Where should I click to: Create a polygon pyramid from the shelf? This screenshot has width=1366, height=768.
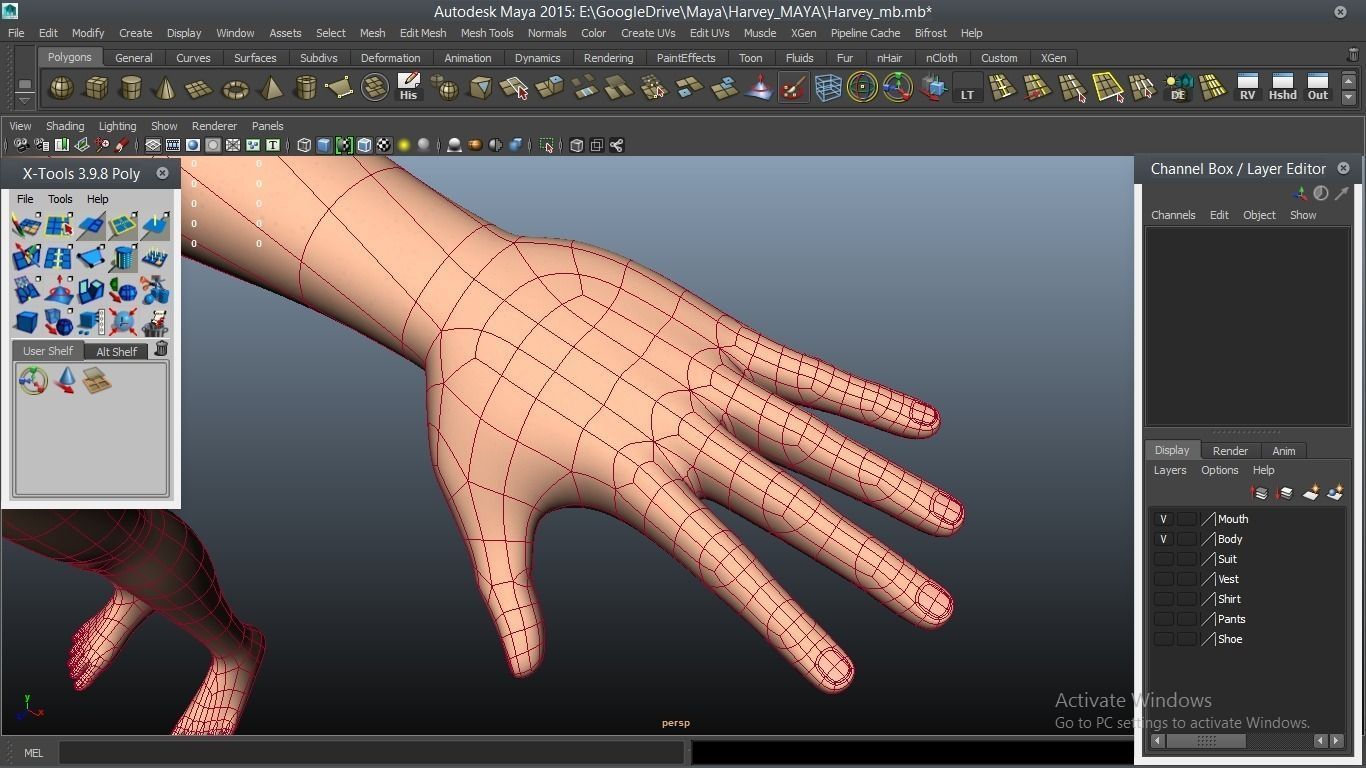click(x=270, y=88)
